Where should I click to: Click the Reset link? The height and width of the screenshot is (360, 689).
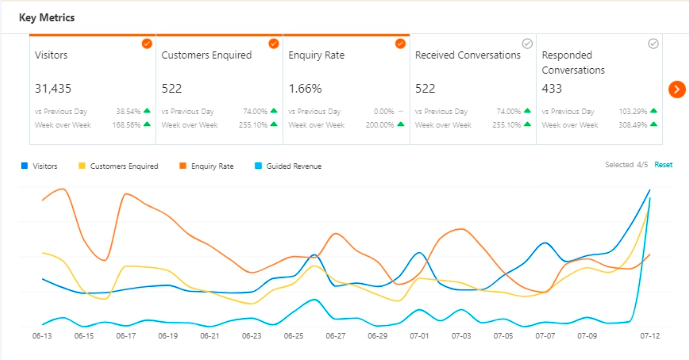coord(664,164)
